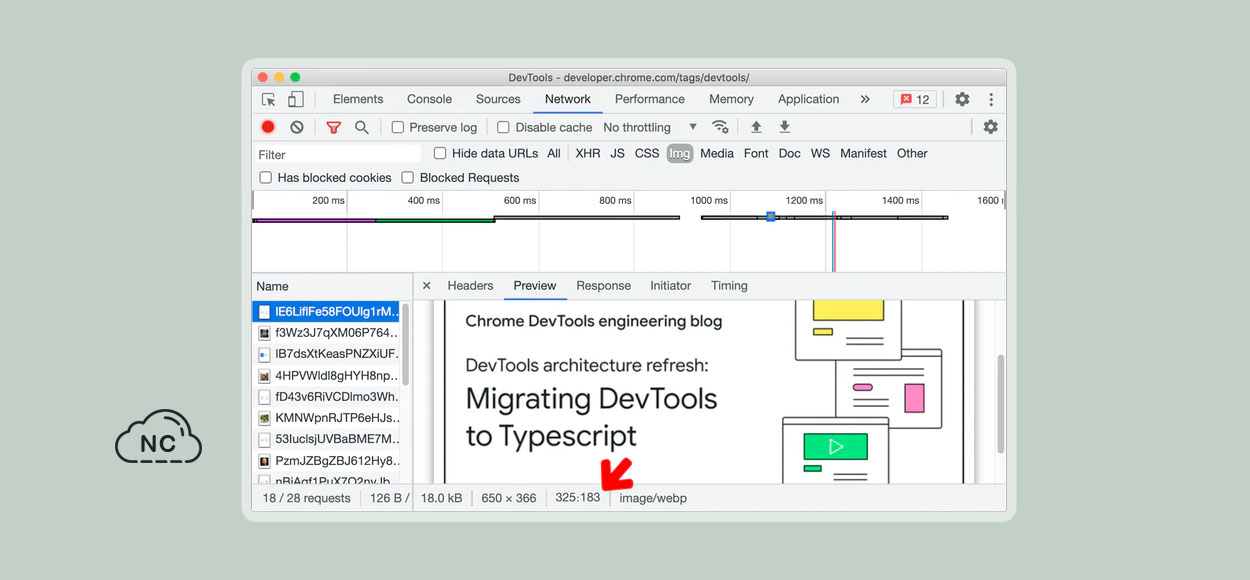
Task: Check Hide data URLs
Action: [x=440, y=153]
